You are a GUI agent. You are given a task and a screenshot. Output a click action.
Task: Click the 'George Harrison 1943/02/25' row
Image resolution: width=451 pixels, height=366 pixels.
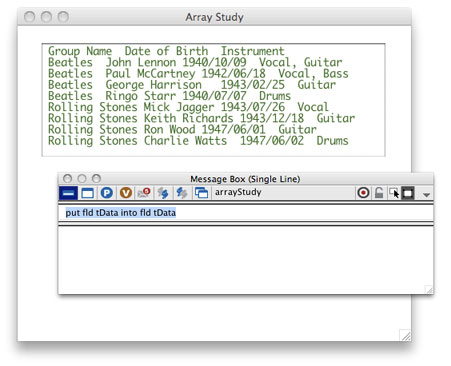(192, 85)
